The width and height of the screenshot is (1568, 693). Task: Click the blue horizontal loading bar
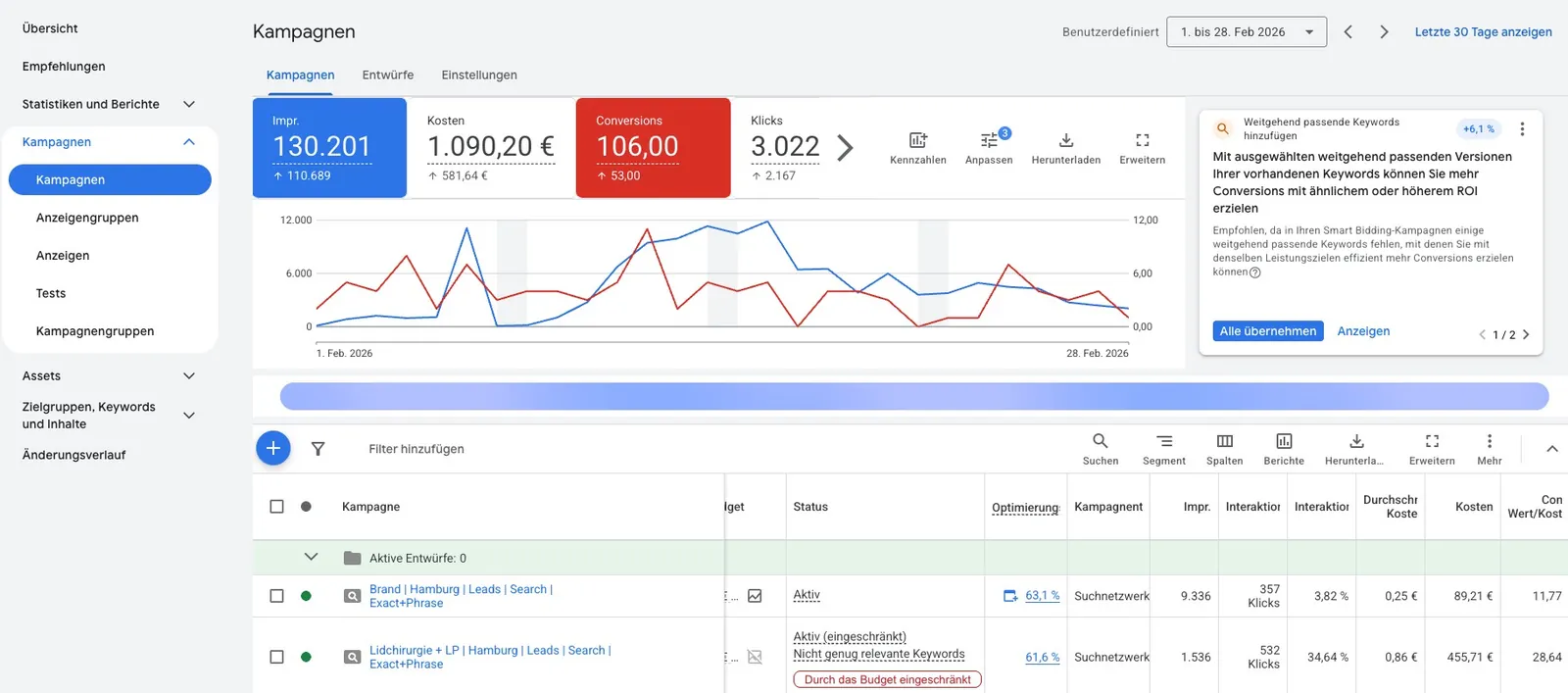click(x=914, y=396)
